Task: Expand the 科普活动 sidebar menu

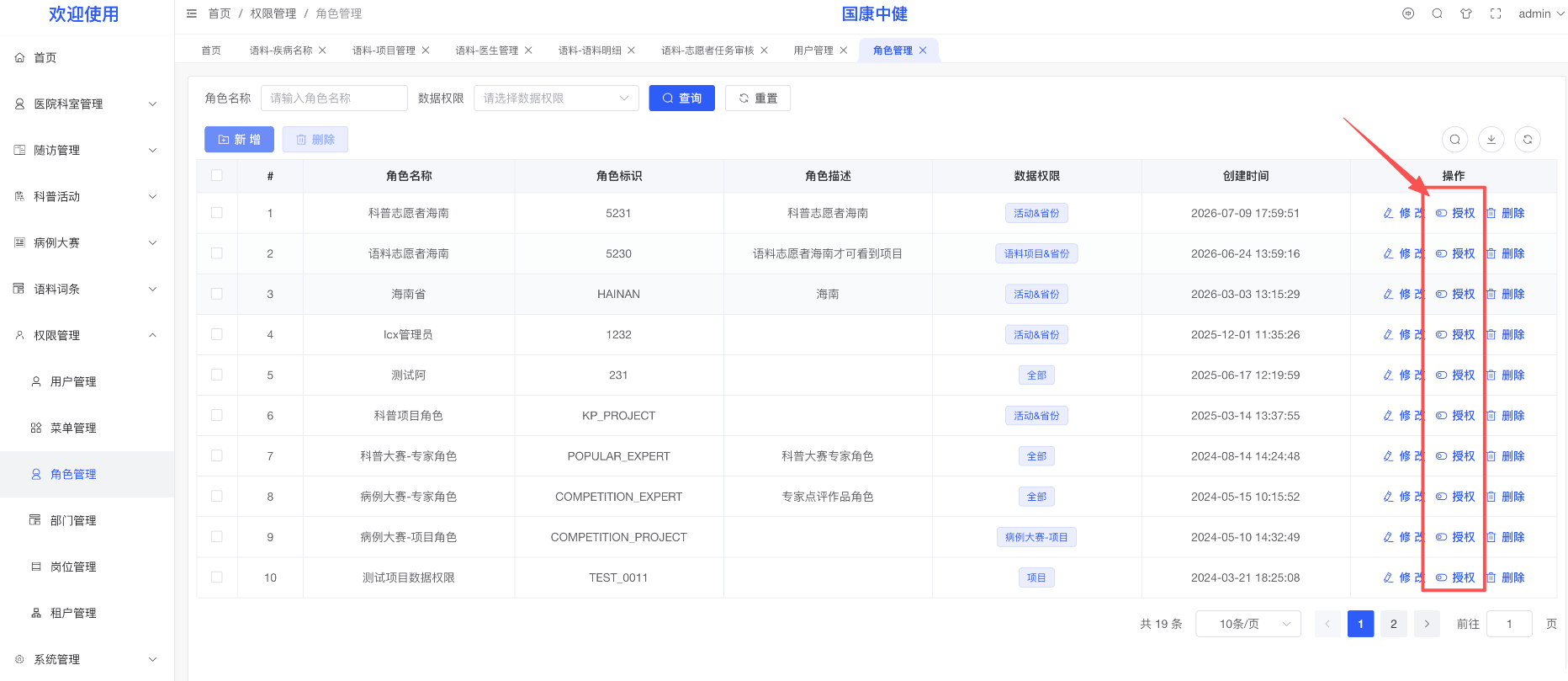Action: tap(87, 196)
